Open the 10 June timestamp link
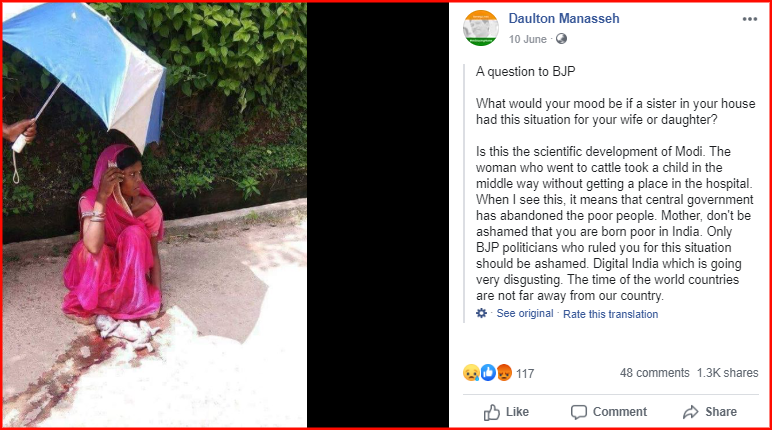This screenshot has width=772, height=430. (527, 39)
